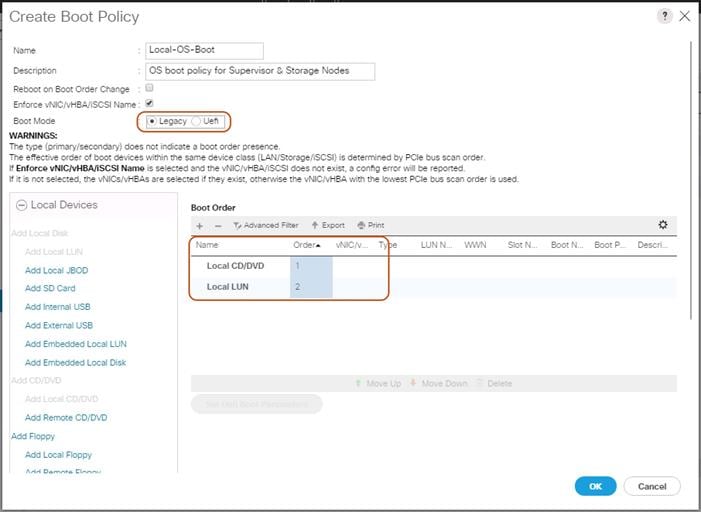This screenshot has width=701, height=512.
Task: Sort table by Order column
Action: [307, 245]
